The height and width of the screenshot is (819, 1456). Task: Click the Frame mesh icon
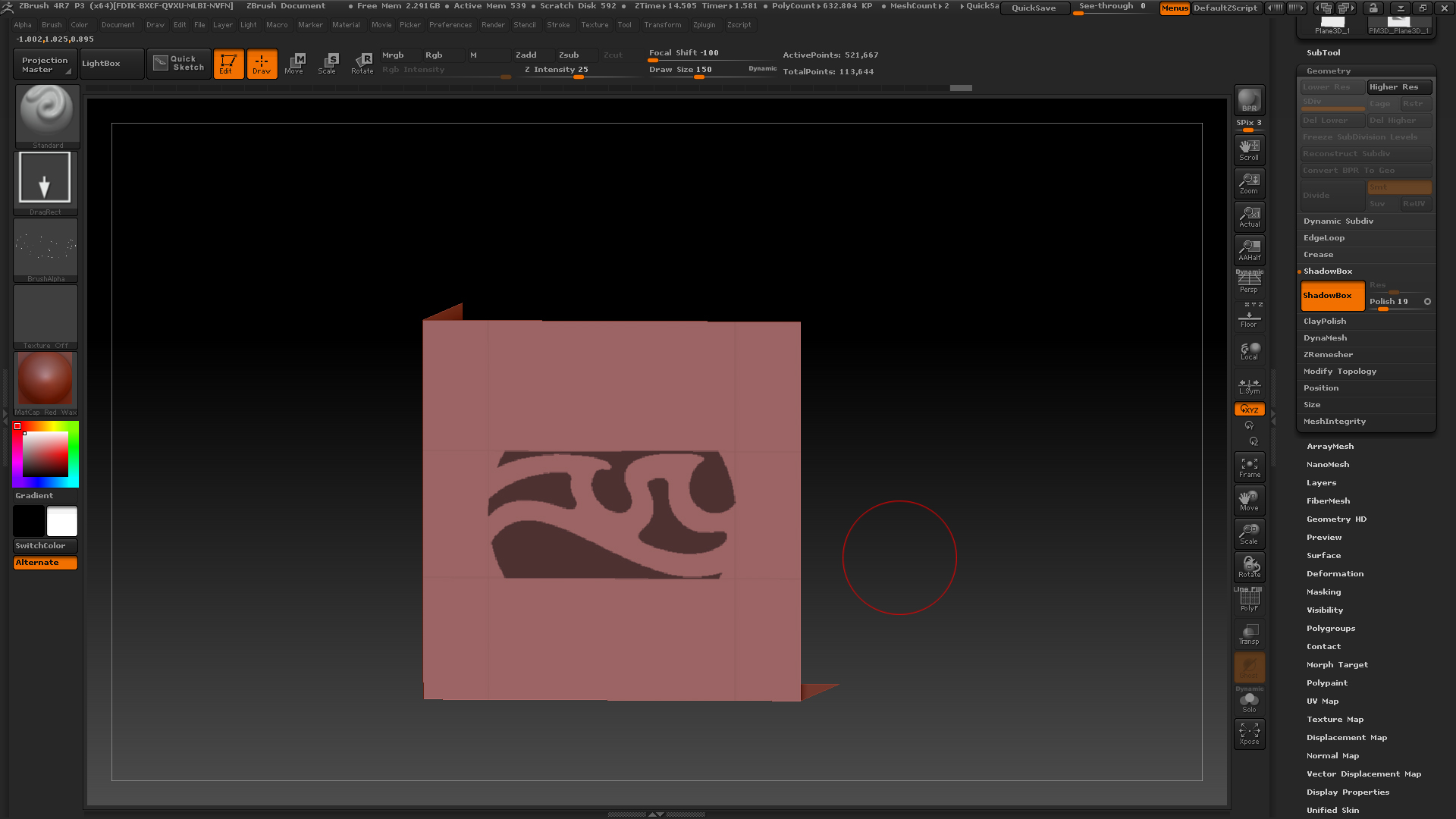1249,467
